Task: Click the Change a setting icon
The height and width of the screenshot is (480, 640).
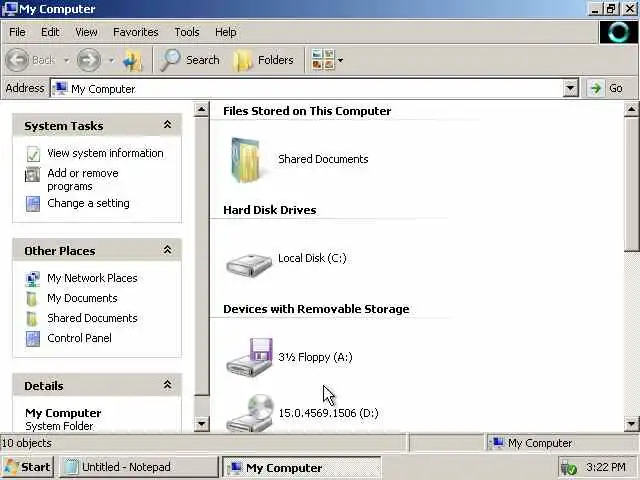Action: coord(33,204)
